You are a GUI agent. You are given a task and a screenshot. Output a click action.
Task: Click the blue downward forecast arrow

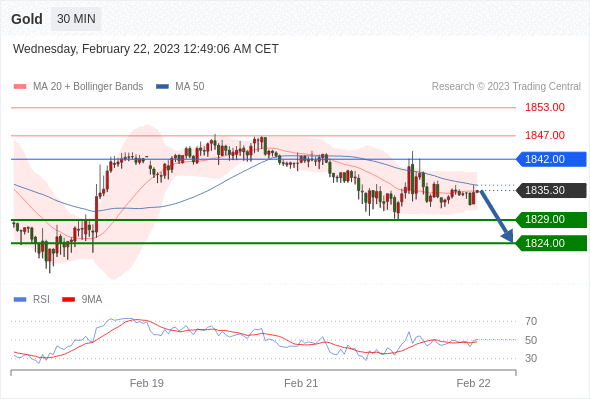[x=497, y=216]
